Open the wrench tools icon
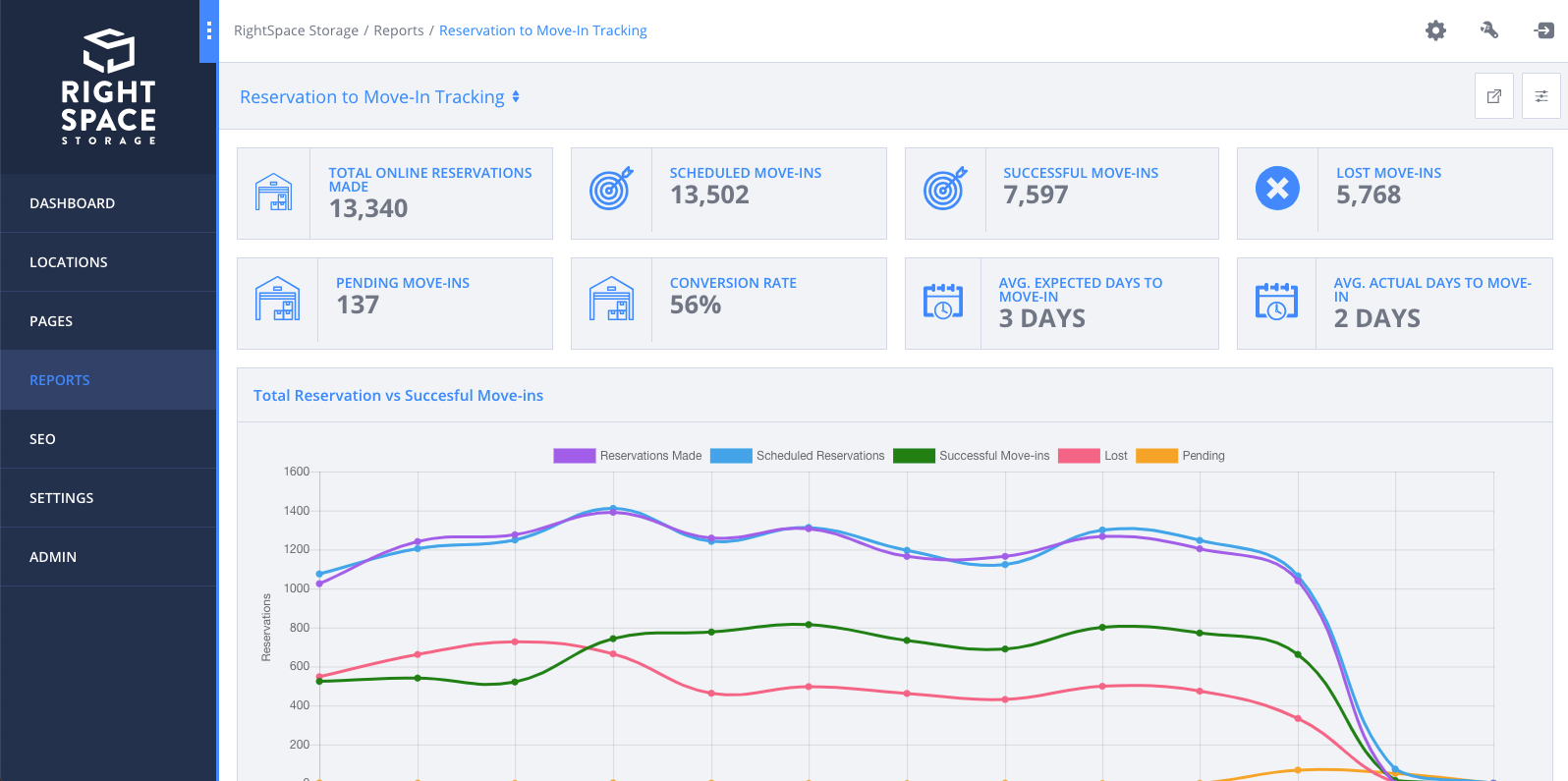The height and width of the screenshot is (781, 1568). coord(1489,30)
